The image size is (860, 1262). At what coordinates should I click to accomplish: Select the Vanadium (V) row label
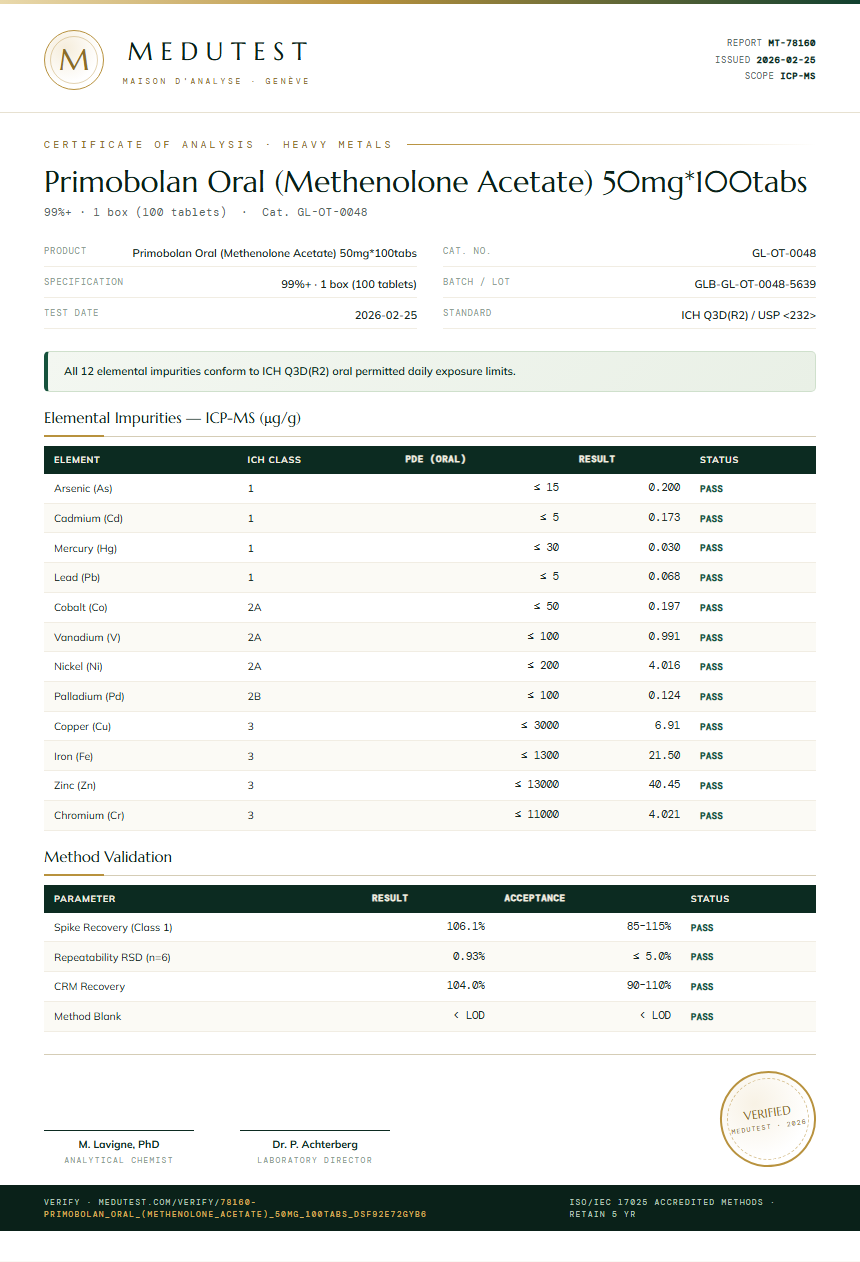point(87,637)
